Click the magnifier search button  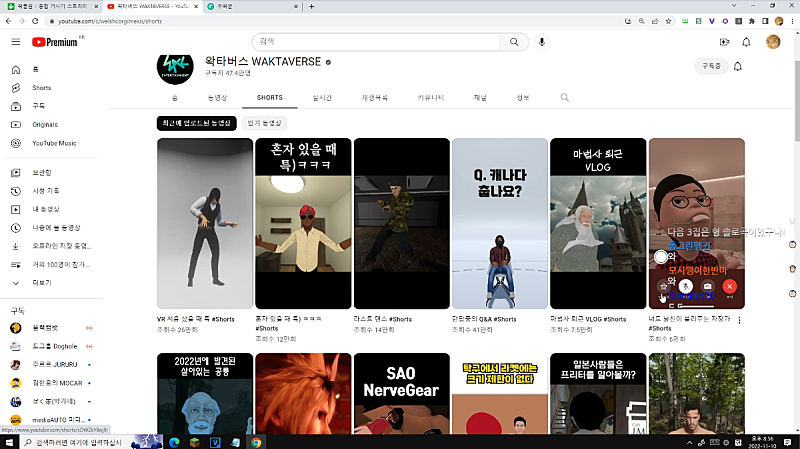tap(513, 42)
